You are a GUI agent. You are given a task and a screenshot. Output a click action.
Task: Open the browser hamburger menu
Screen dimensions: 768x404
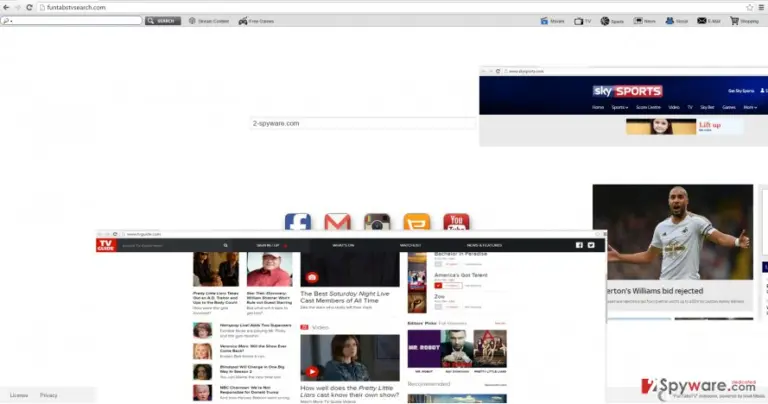(x=762, y=7)
